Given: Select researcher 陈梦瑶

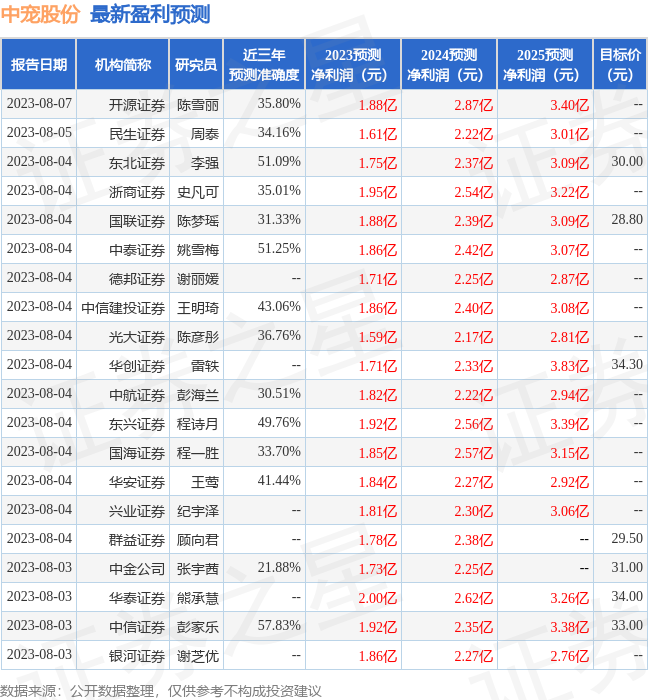Looking at the screenshot, I should (198, 221).
